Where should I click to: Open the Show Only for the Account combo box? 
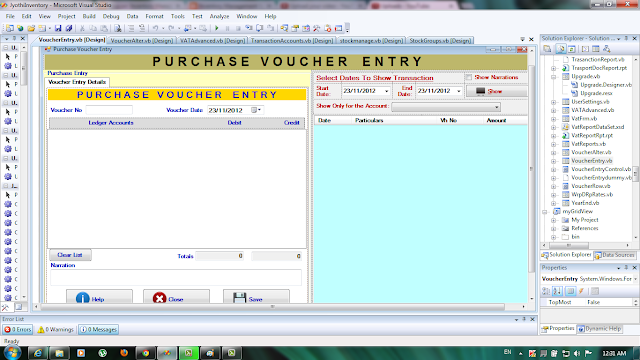pos(446,107)
